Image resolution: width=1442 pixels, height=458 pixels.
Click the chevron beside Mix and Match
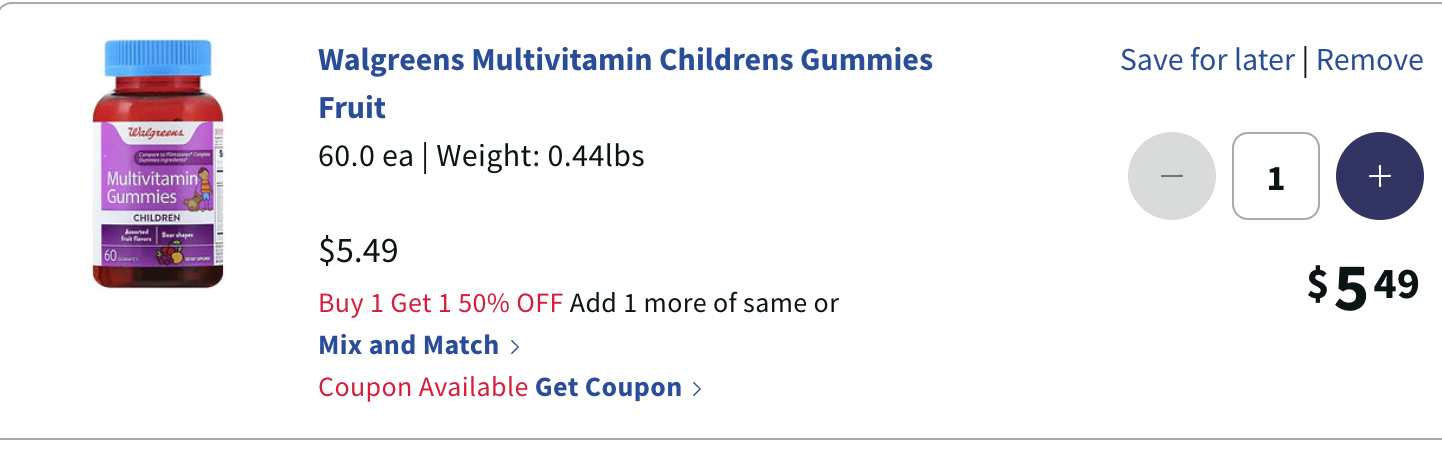[515, 346]
